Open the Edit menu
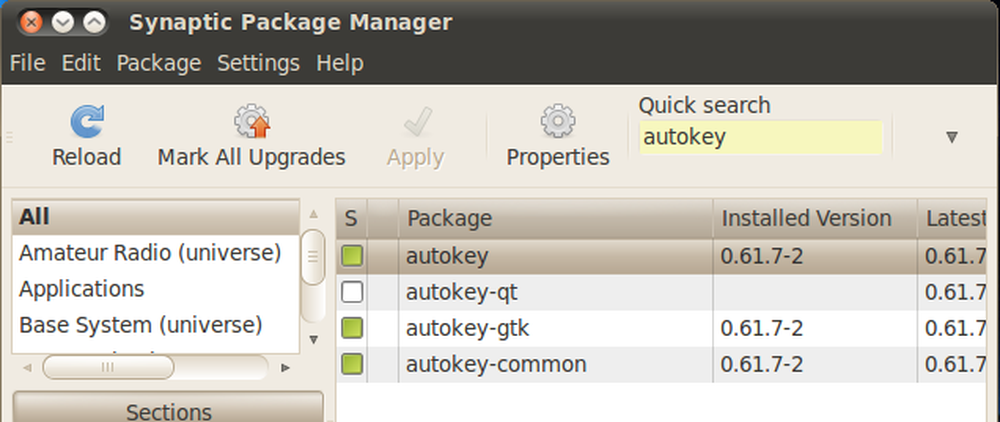Screen dimensions: 1000x422 click(x=81, y=63)
